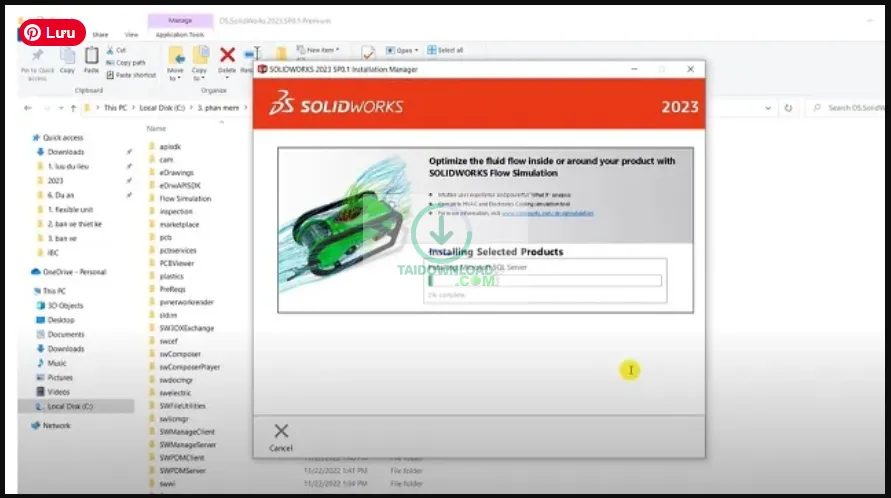This screenshot has width=891, height=498.
Task: Minimize the Installation Manager window
Action: click(634, 69)
